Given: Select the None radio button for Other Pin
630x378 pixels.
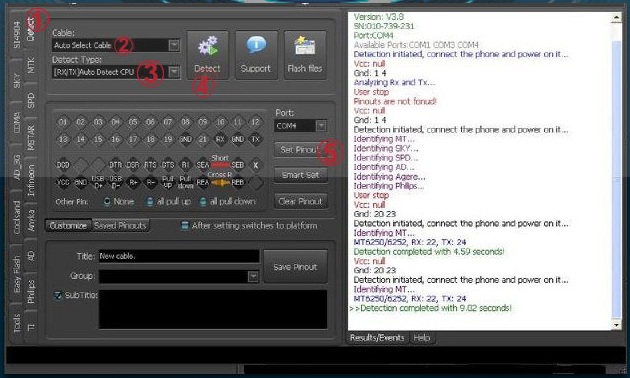Looking at the screenshot, I should pyautogui.click(x=107, y=201).
